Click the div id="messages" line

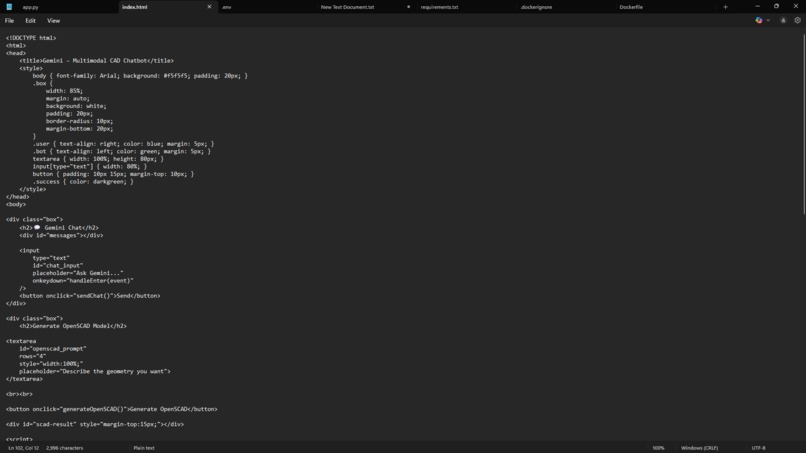point(61,235)
